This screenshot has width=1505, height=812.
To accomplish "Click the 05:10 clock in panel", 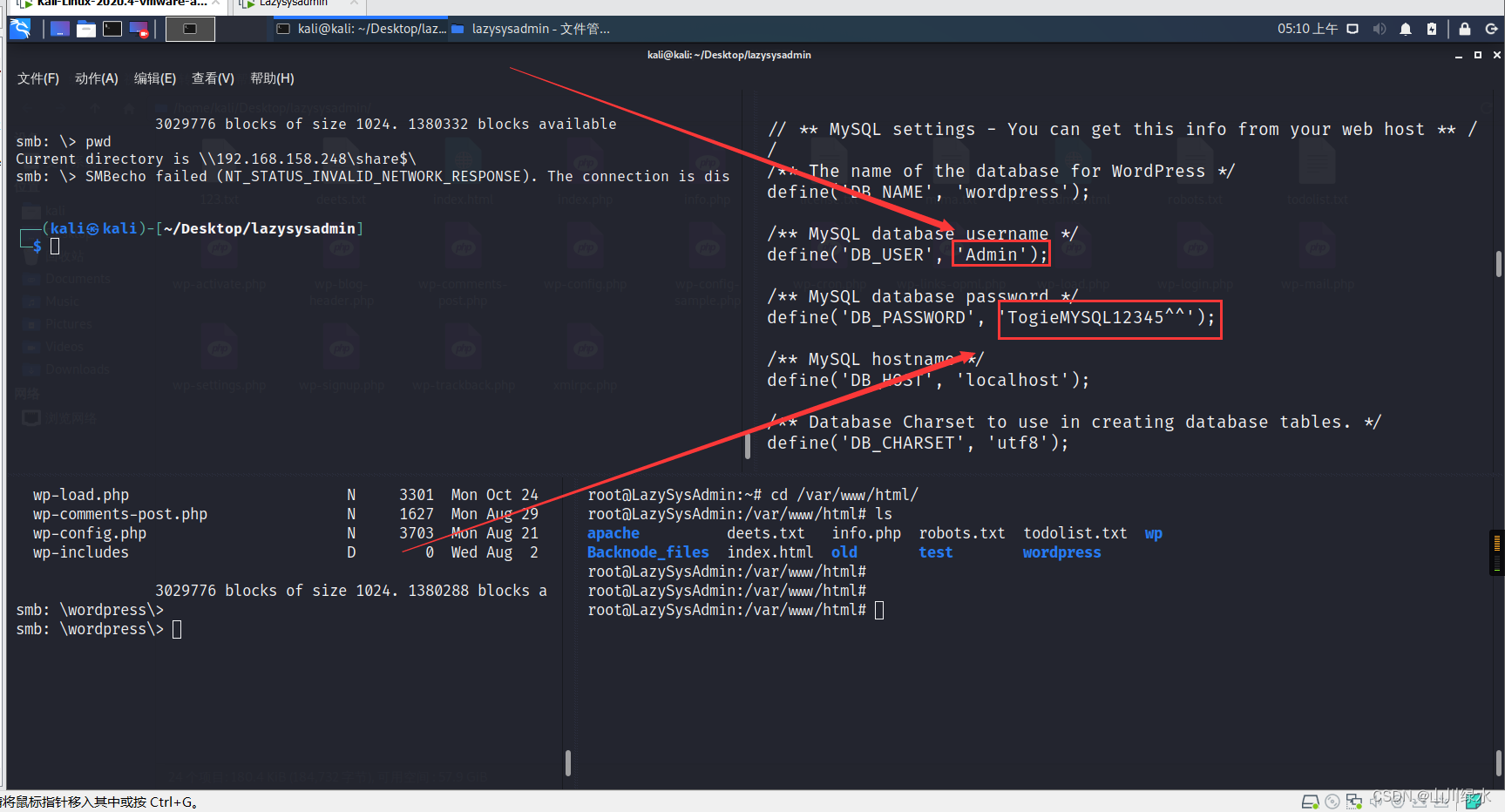I will pyautogui.click(x=1307, y=29).
